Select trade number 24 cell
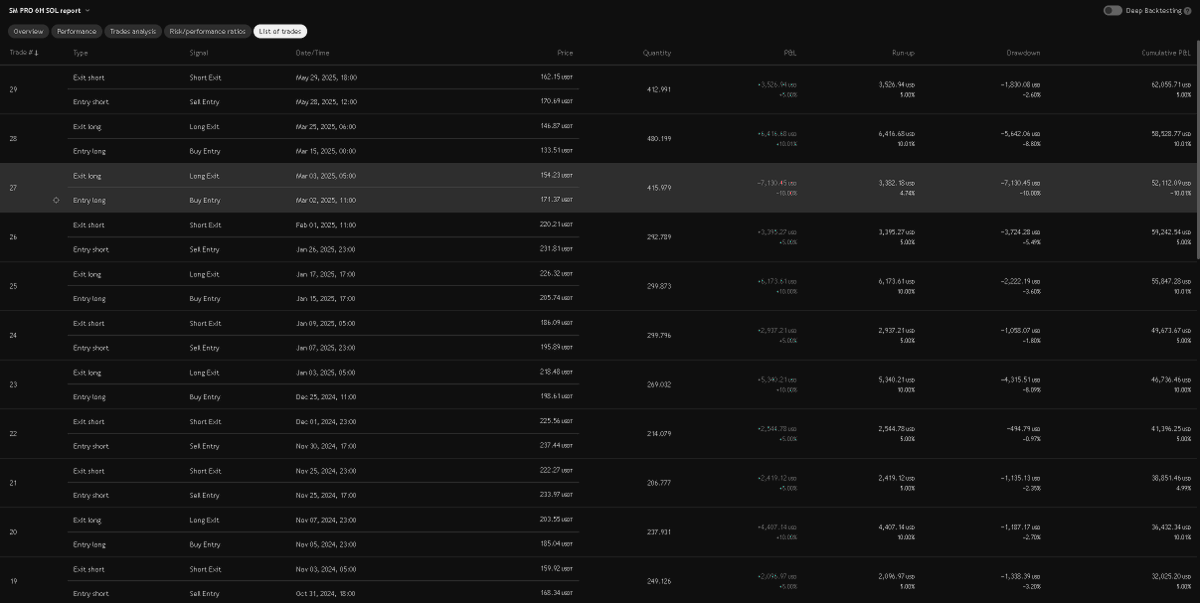 12,334
